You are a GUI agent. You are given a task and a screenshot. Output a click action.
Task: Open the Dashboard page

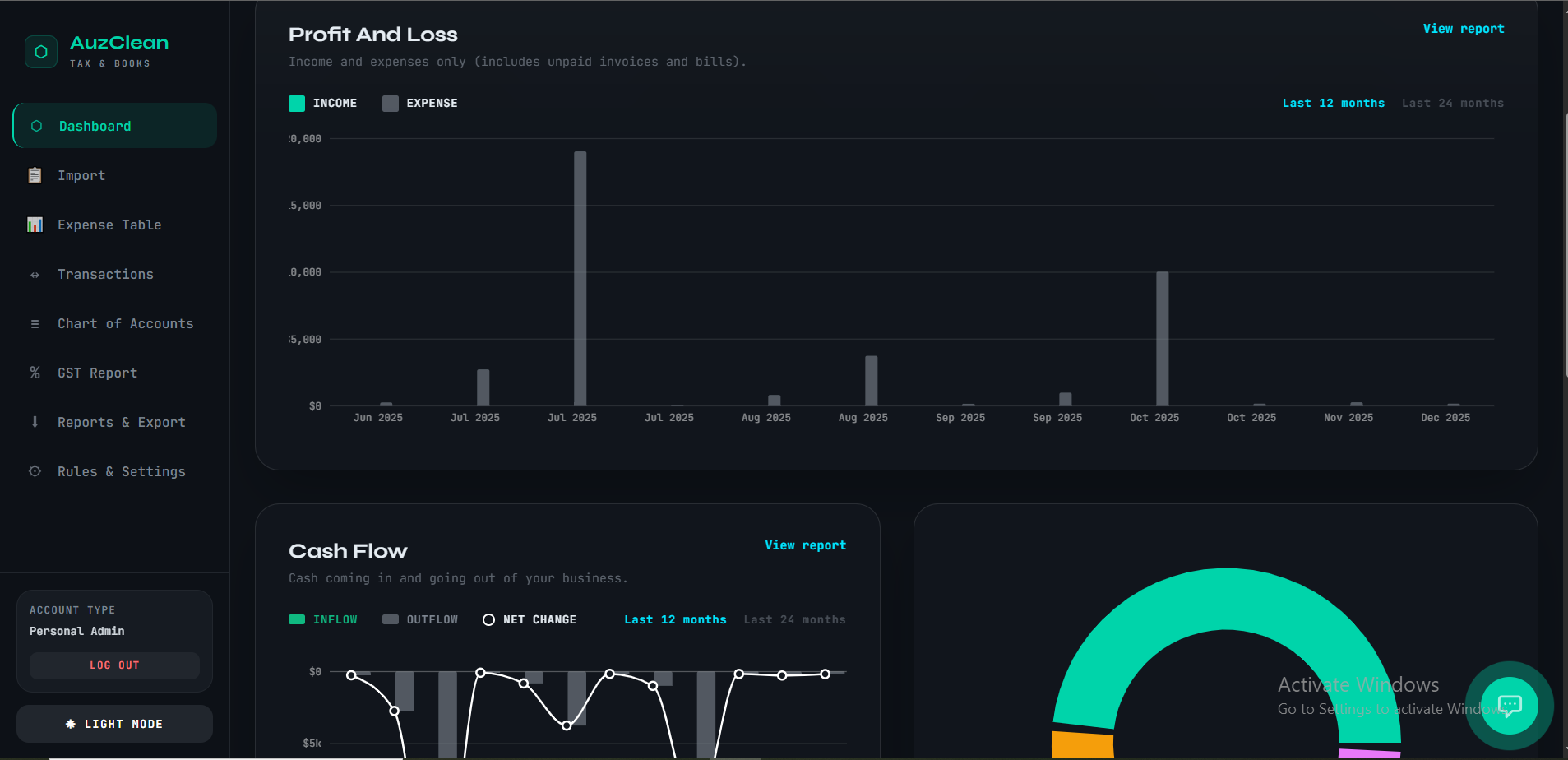pyautogui.click(x=115, y=126)
